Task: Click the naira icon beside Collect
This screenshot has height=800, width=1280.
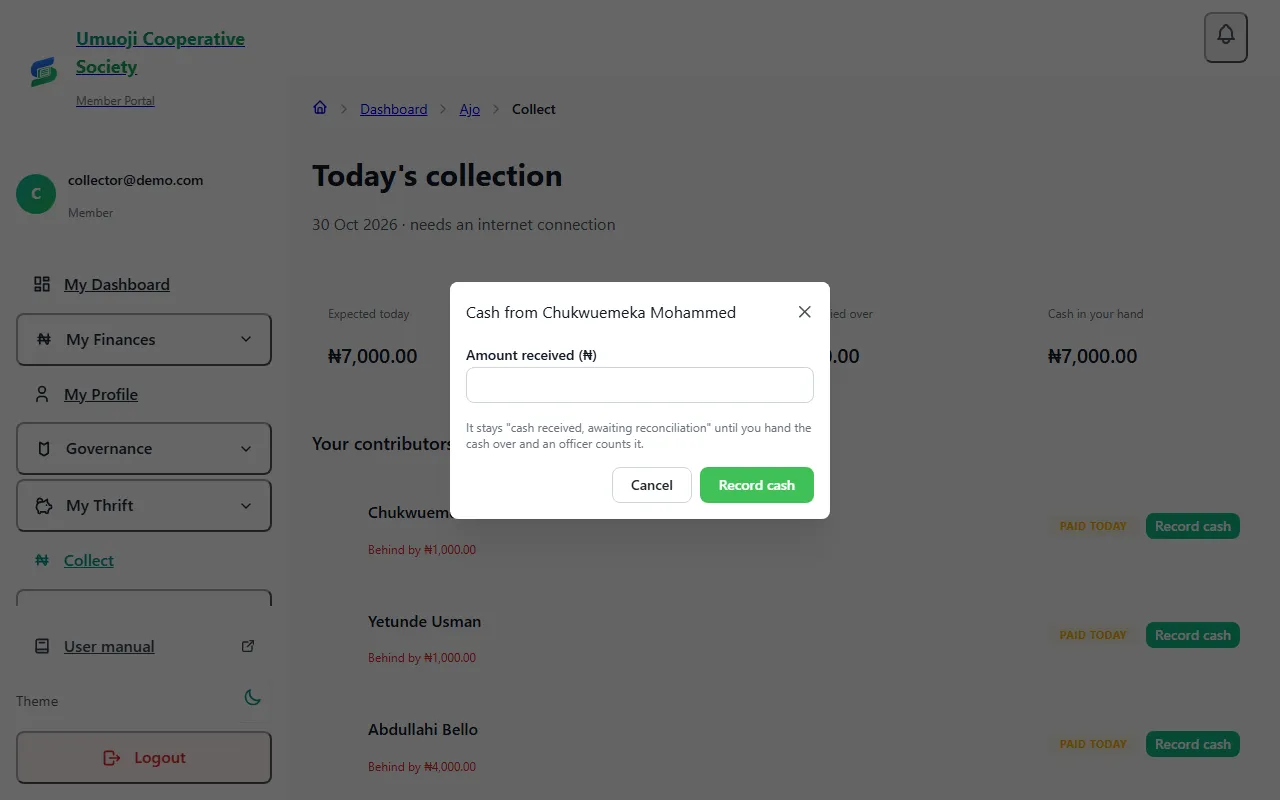Action: click(x=42, y=560)
